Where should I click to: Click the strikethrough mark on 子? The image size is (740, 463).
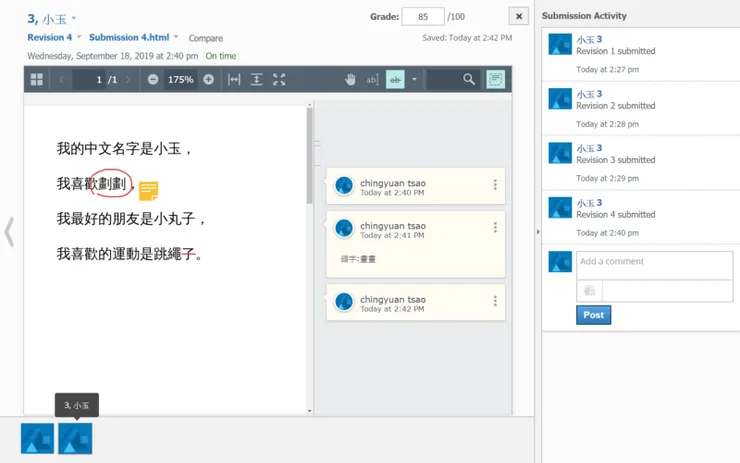[188, 254]
